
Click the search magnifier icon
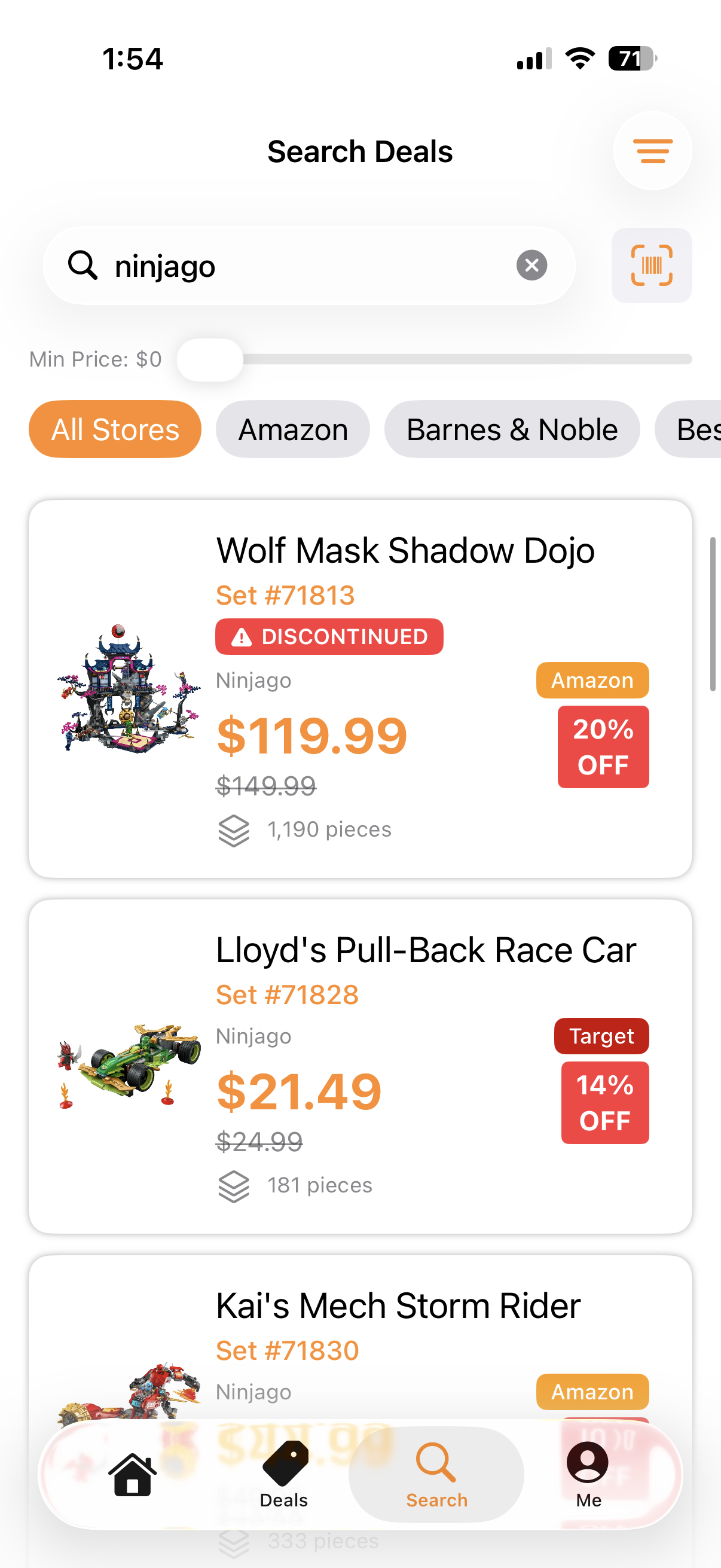point(84,266)
